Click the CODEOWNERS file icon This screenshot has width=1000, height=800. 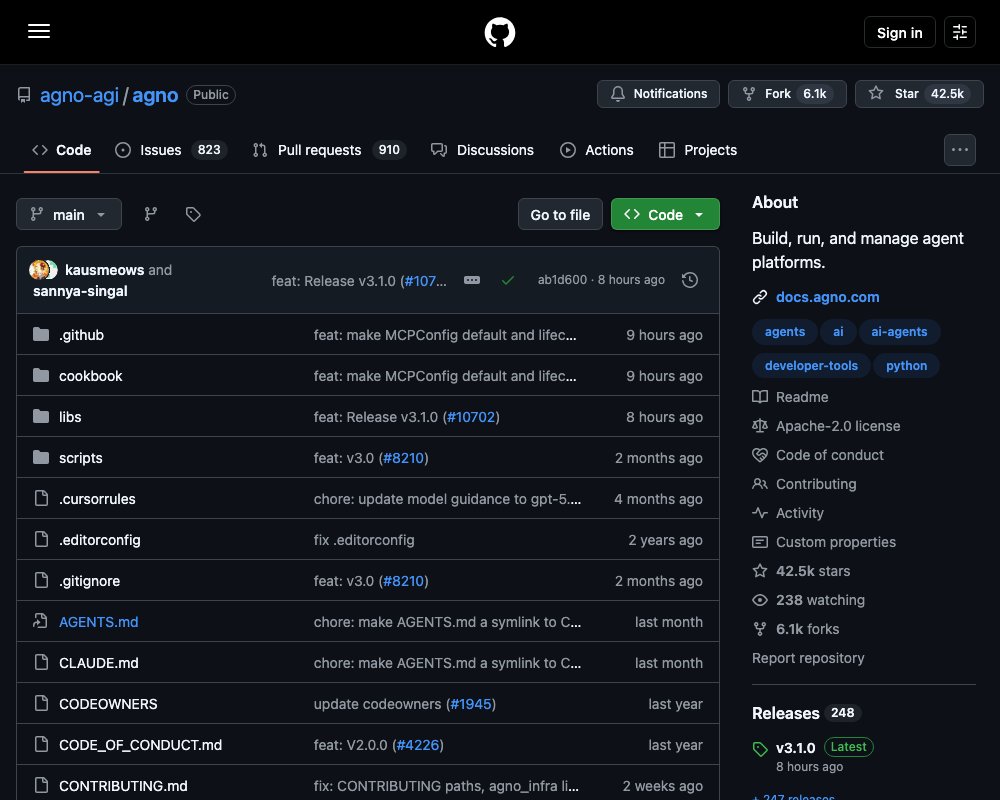[41, 703]
